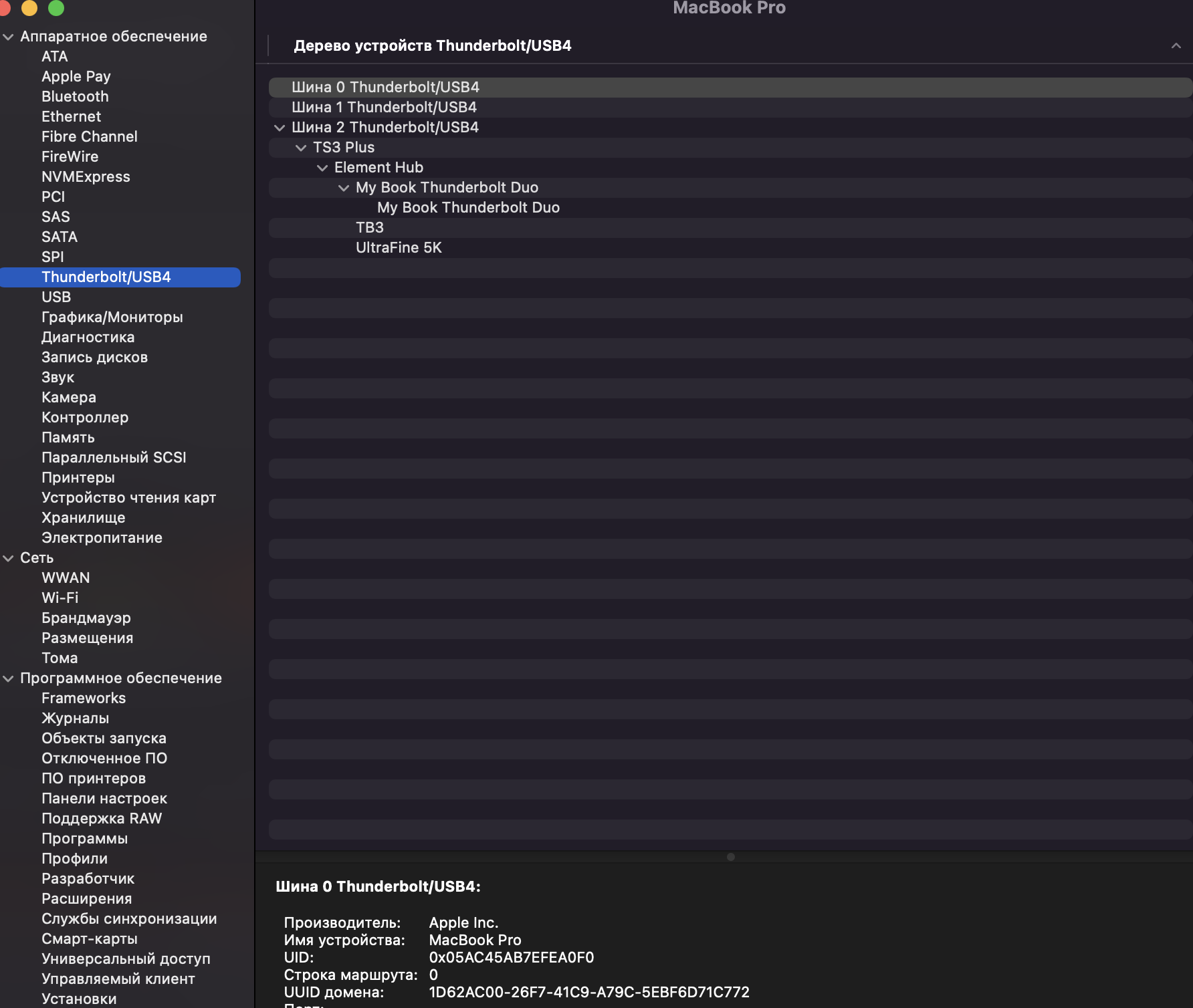Select the UltraFine 5K device
This screenshot has height=1008, width=1193.
coord(730,248)
